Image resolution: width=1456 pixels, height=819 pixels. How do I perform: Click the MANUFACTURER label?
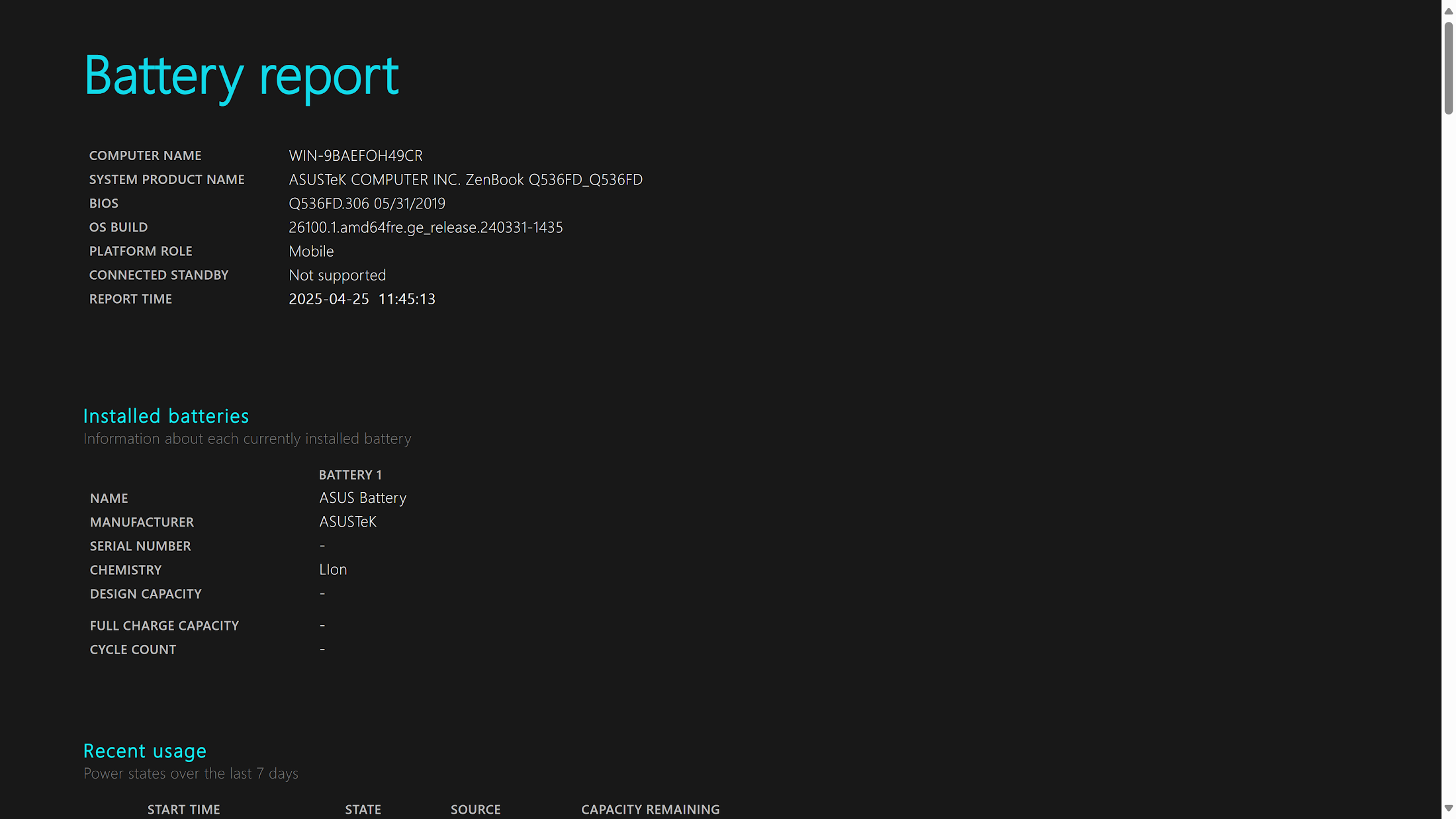click(x=142, y=522)
